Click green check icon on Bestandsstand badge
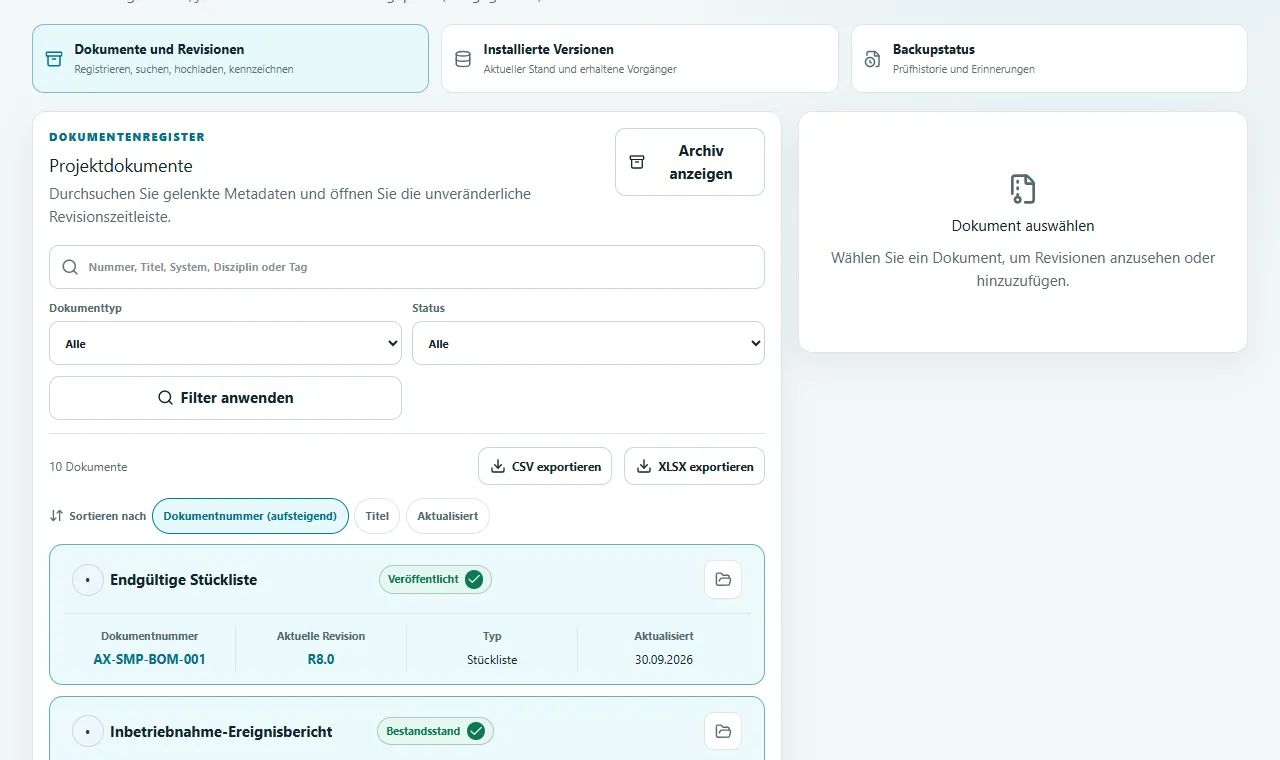This screenshot has width=1280, height=760. (476, 731)
